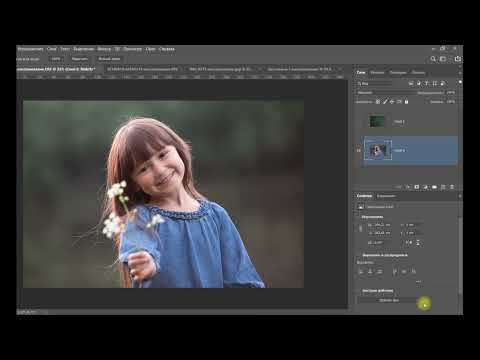
Task: Click the 100% zoom button in options bar
Action: (56, 59)
